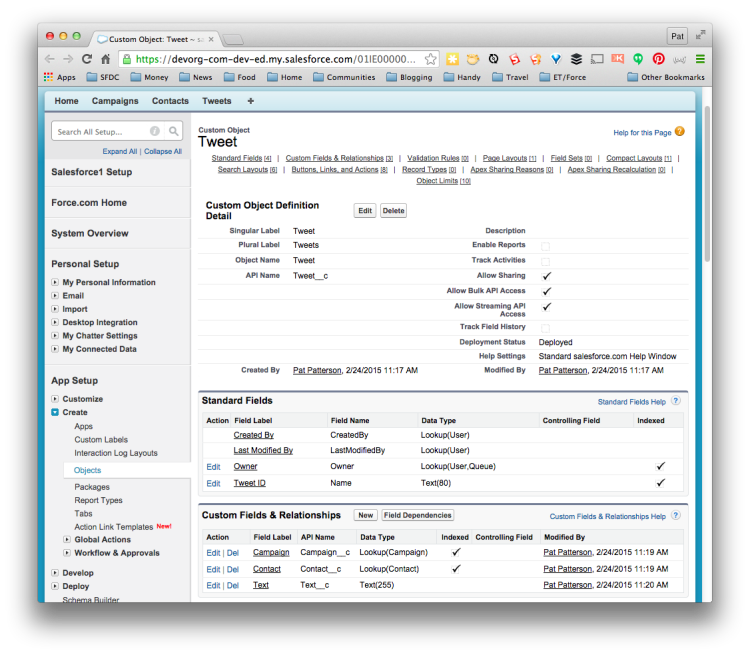Open orange Help for this Page icon
Image resolution: width=750 pixels, height=655 pixels.
(x=680, y=132)
